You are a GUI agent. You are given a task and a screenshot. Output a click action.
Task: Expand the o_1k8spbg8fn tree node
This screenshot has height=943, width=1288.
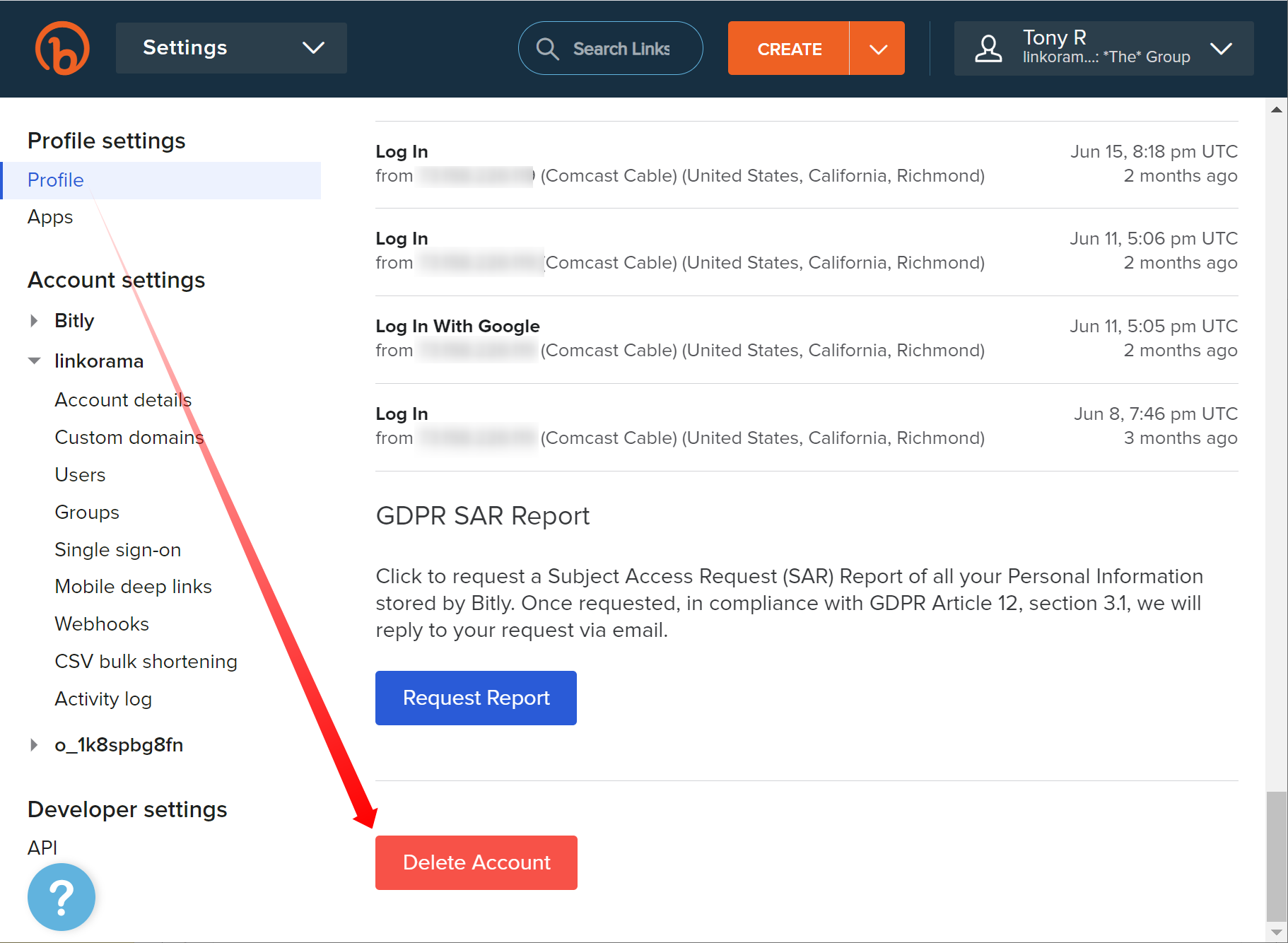point(34,745)
